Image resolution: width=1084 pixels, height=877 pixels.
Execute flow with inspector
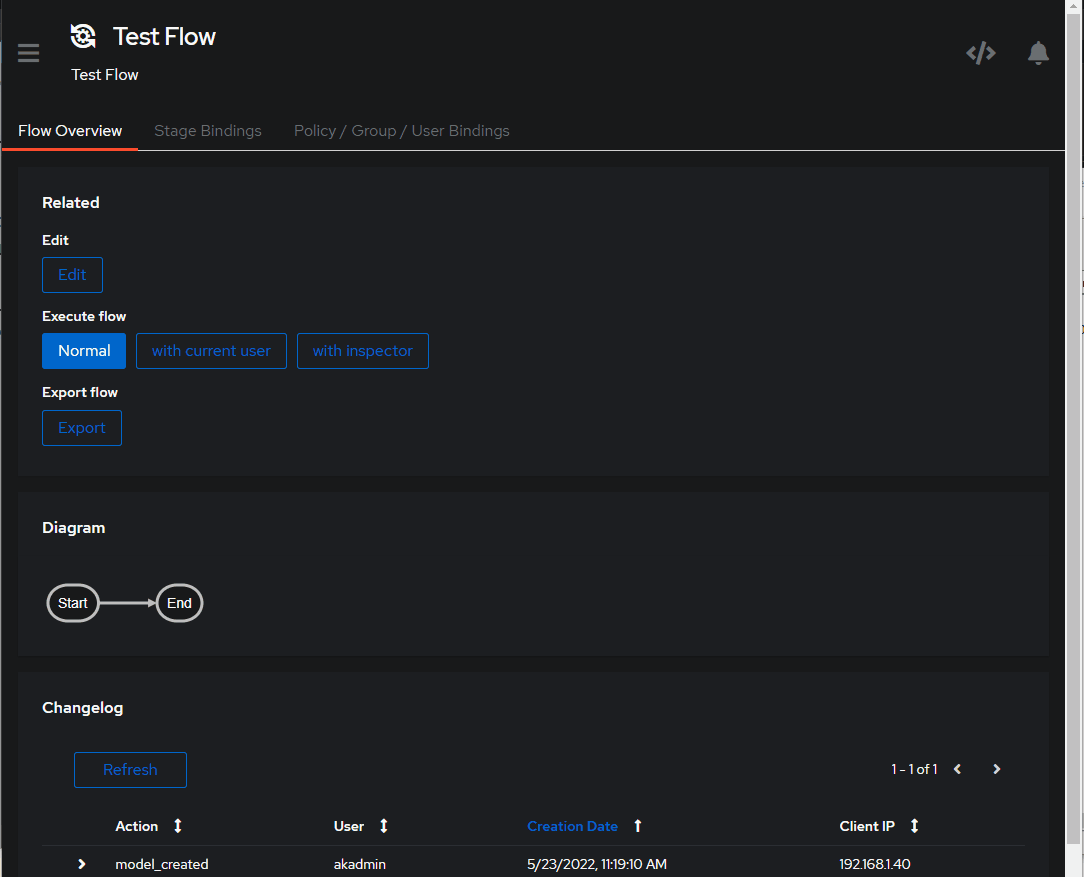point(362,350)
